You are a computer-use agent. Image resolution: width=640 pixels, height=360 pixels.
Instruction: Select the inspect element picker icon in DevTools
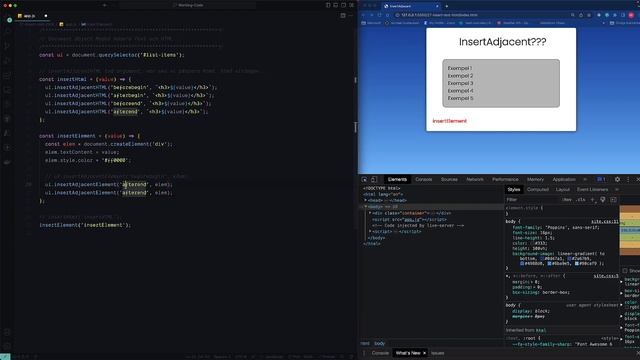364,180
